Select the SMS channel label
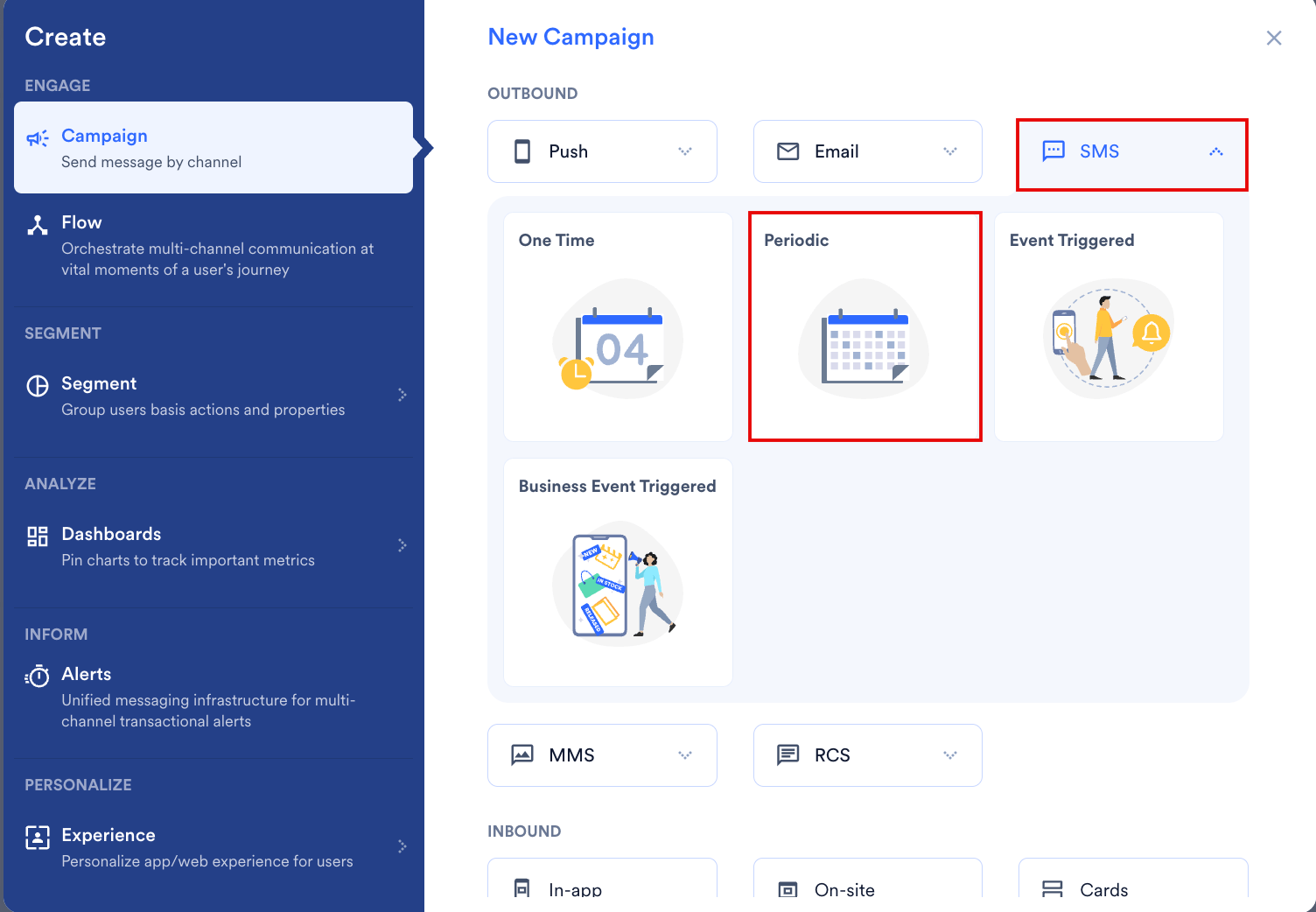This screenshot has height=912, width=1316. point(1099,151)
